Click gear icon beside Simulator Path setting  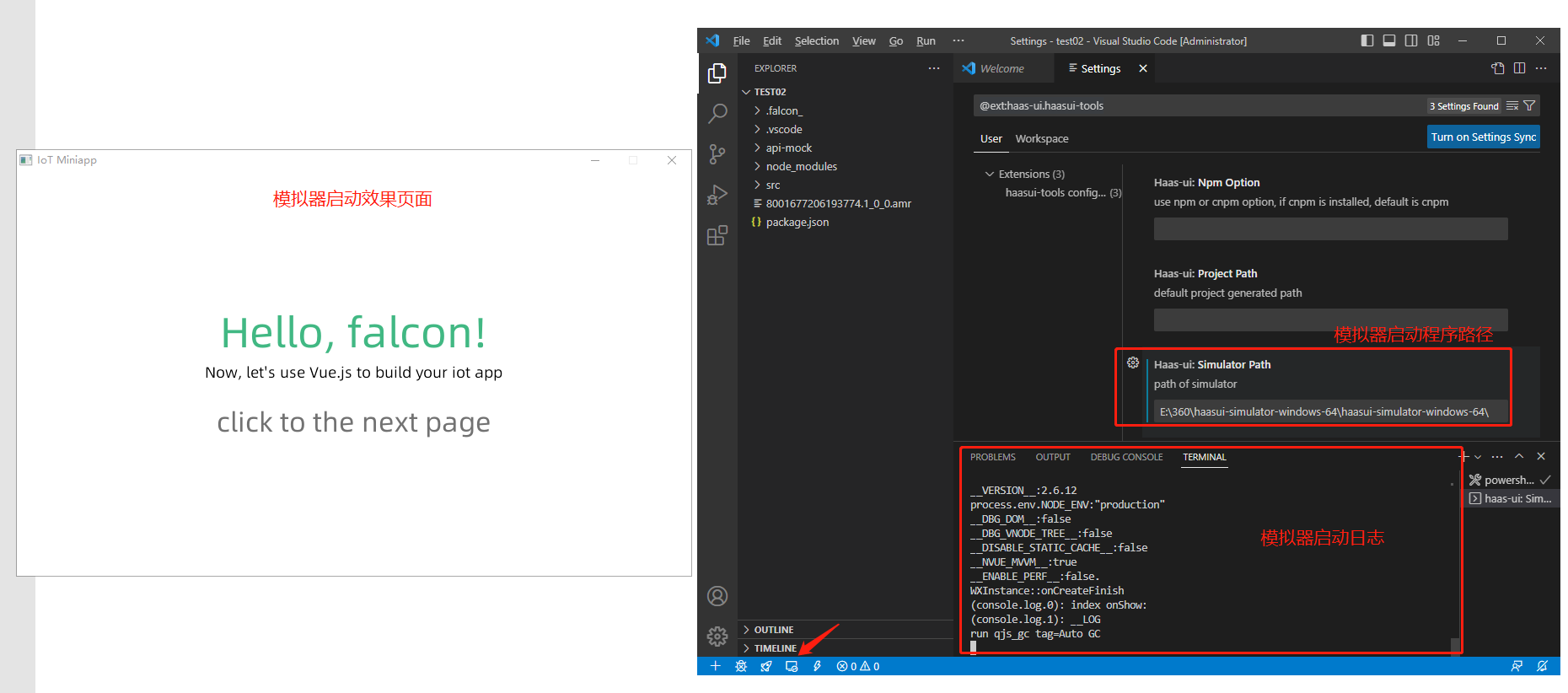click(1133, 363)
